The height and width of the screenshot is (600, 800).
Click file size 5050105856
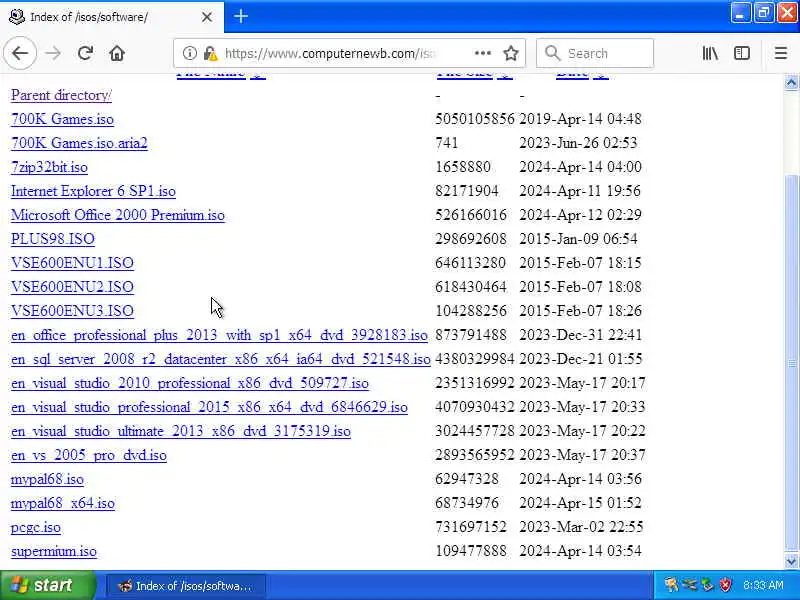point(475,119)
